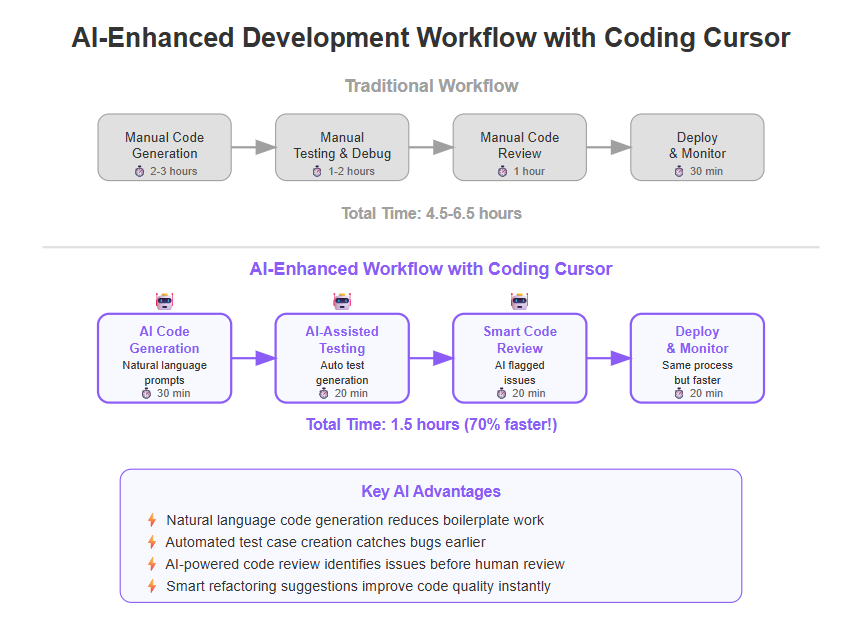
Task: Select the AI-Assisted Testing box
Action: point(342,358)
